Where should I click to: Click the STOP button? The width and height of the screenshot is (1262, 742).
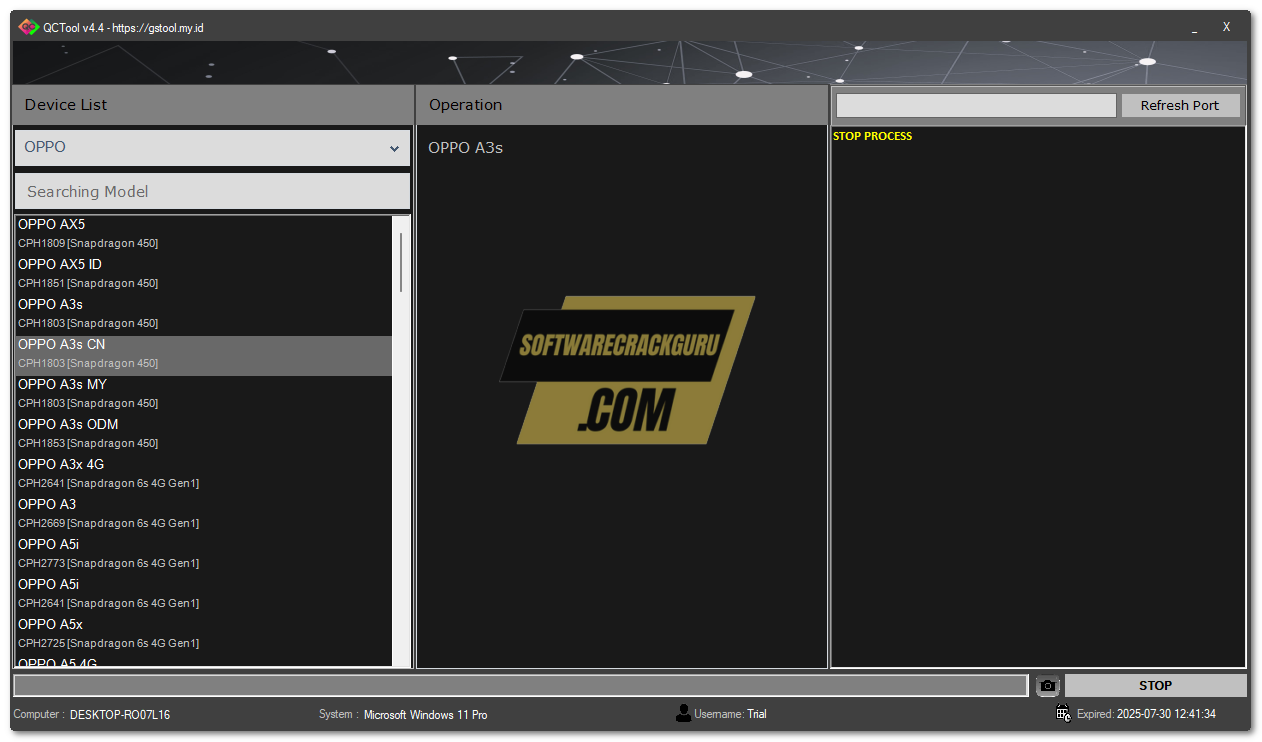(x=1155, y=685)
